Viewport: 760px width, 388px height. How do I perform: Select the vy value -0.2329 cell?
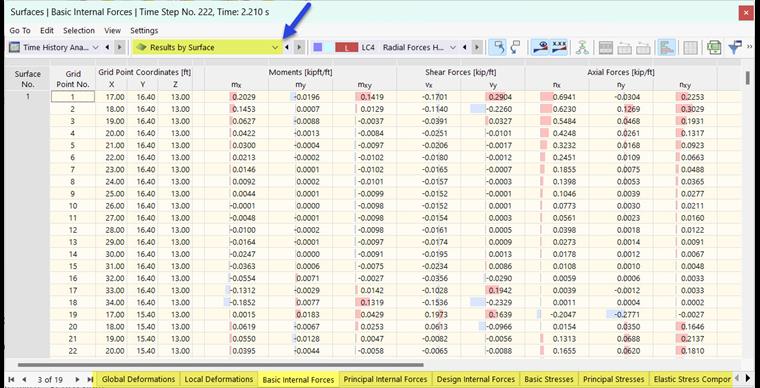coord(492,303)
